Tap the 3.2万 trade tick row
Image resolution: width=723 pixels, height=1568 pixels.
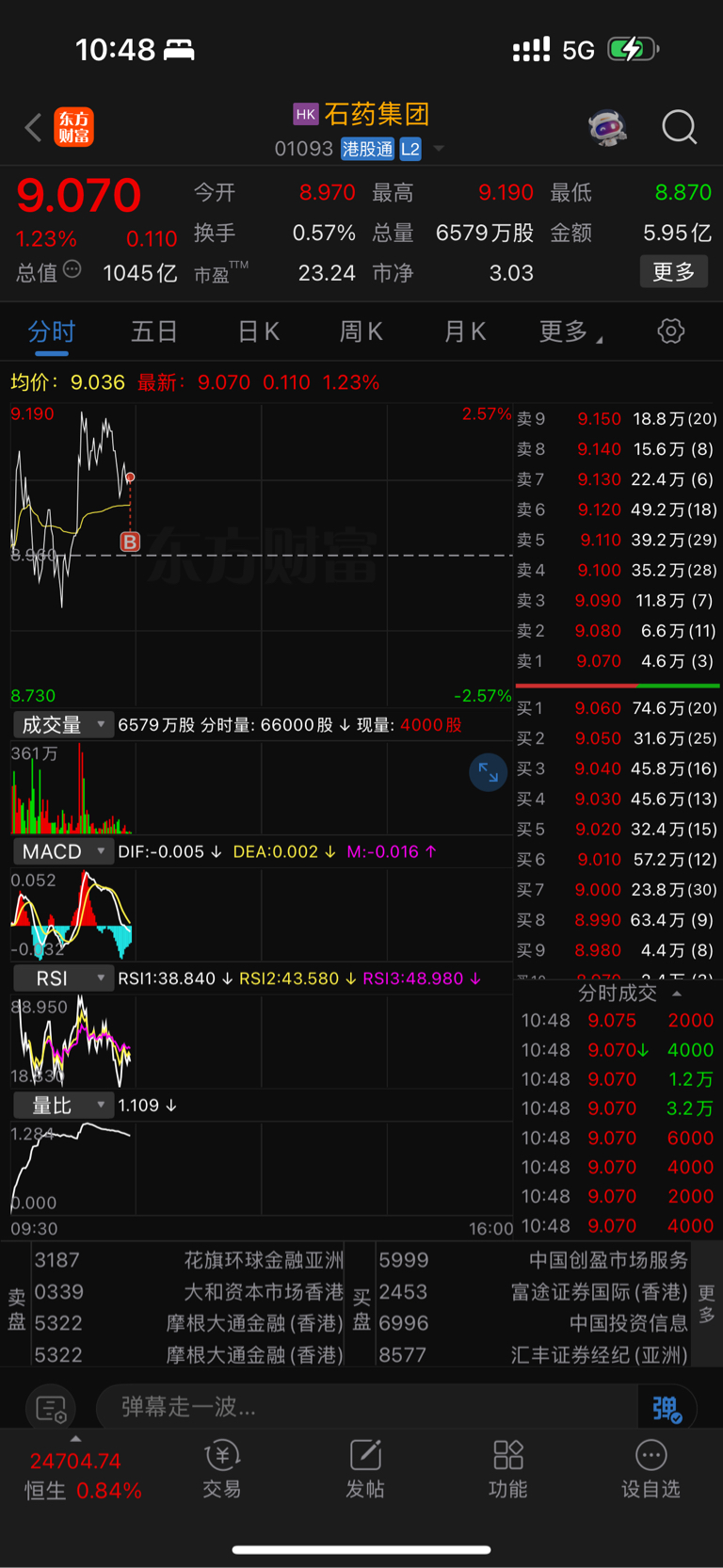tap(617, 1108)
